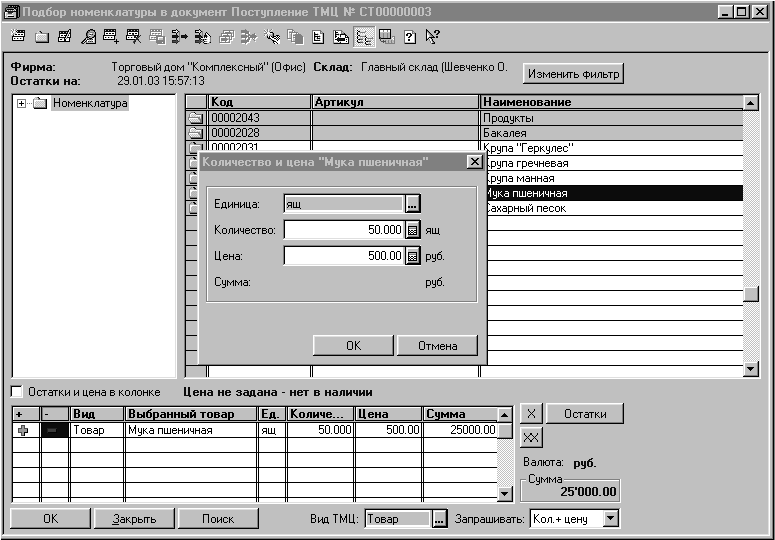The width and height of the screenshot is (775, 540).
Task: Click the arrows-with-hand toolbar icon
Action: click(x=203, y=37)
